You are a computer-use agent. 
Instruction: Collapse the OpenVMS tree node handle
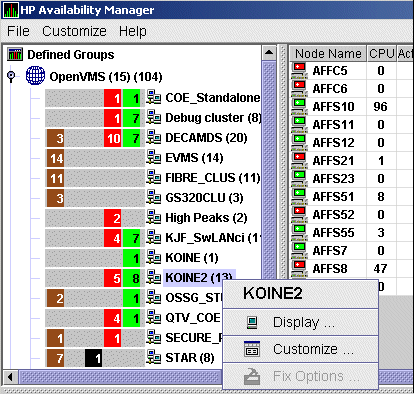11,76
